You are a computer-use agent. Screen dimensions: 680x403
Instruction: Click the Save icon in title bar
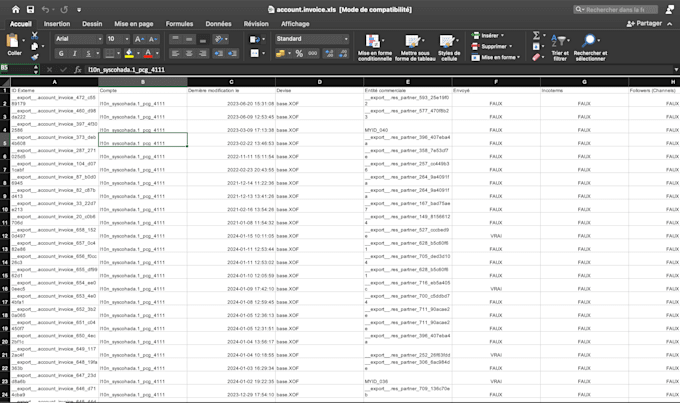pos(30,9)
